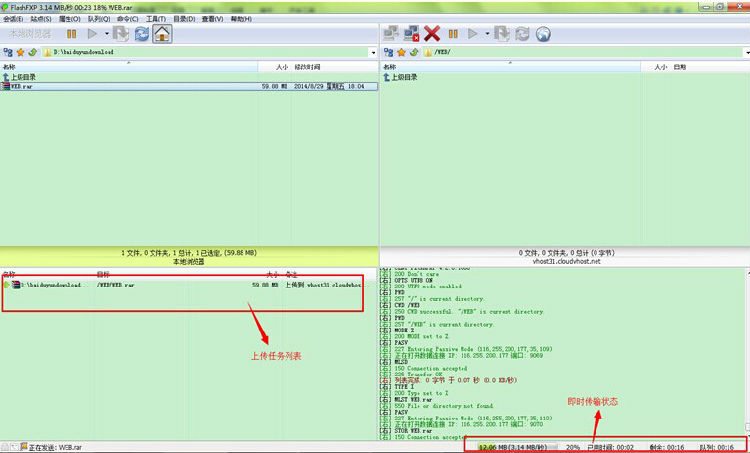
Task: Open local path D:\baiduyundownload dropdown
Action: coord(372,52)
